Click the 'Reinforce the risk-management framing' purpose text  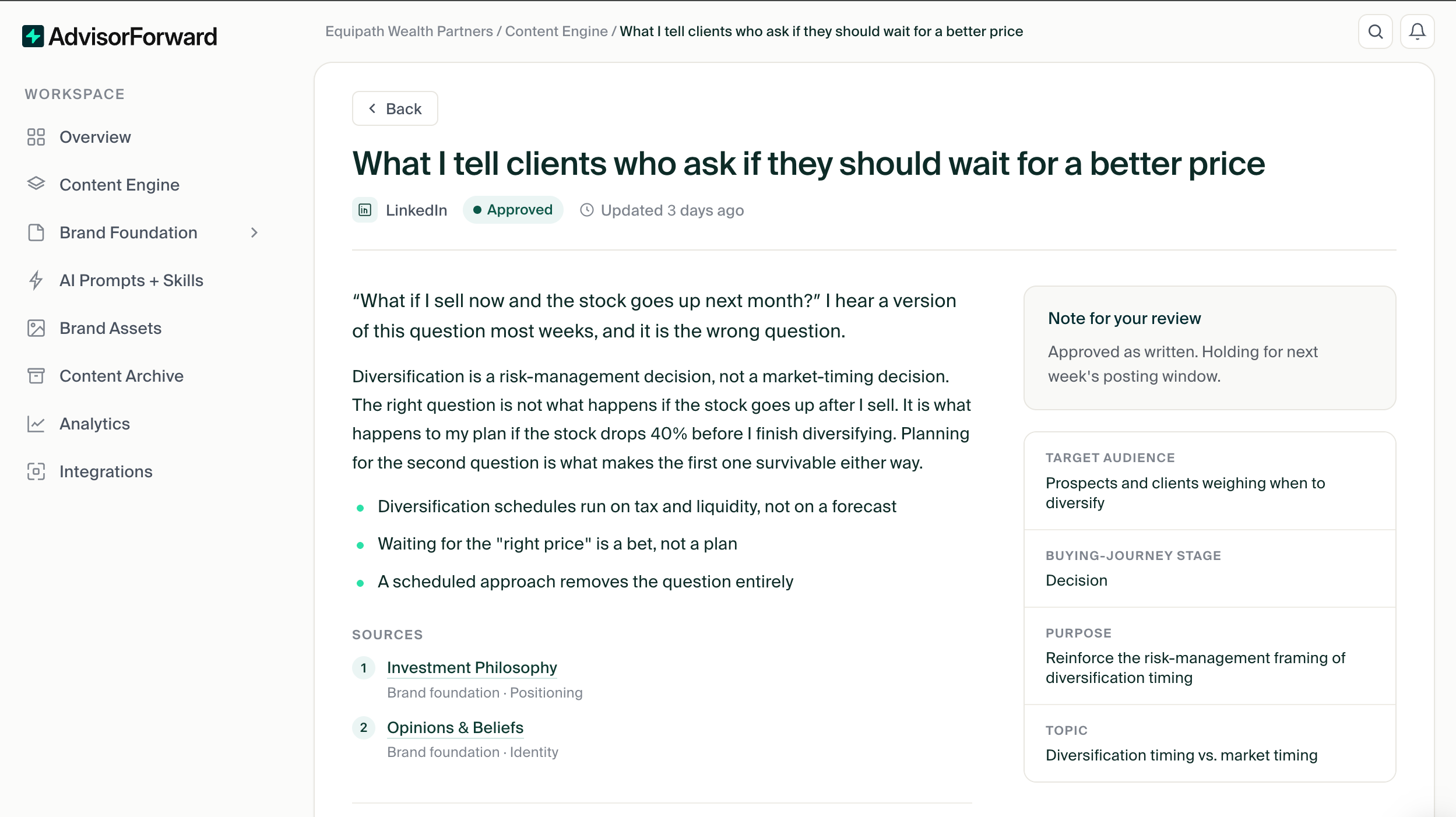[x=1195, y=668]
